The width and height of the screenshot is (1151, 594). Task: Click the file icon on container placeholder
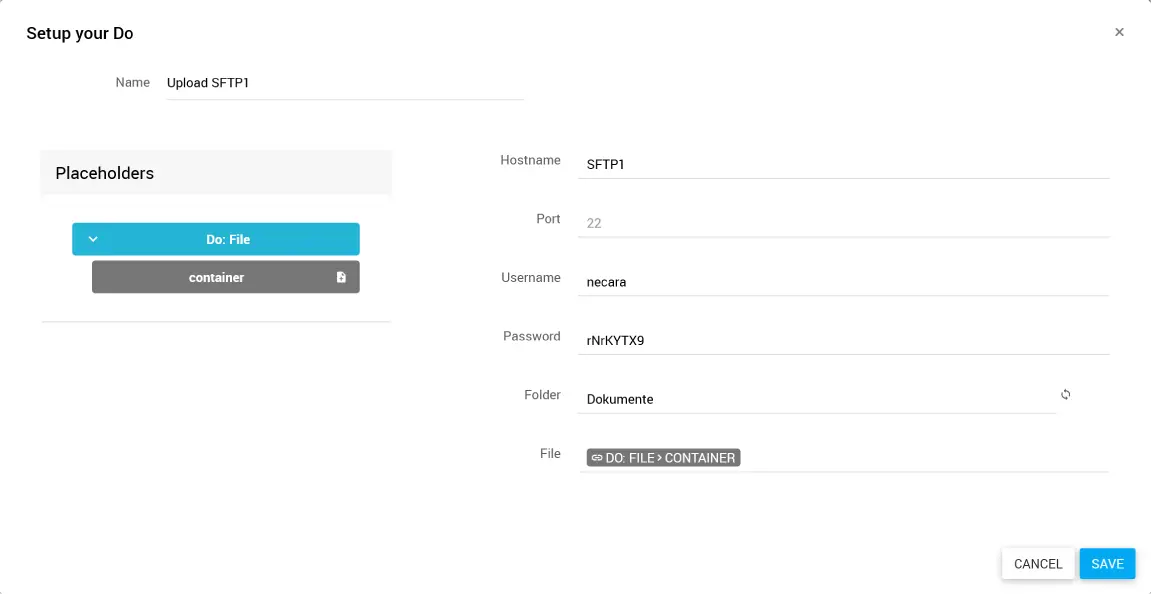341,277
